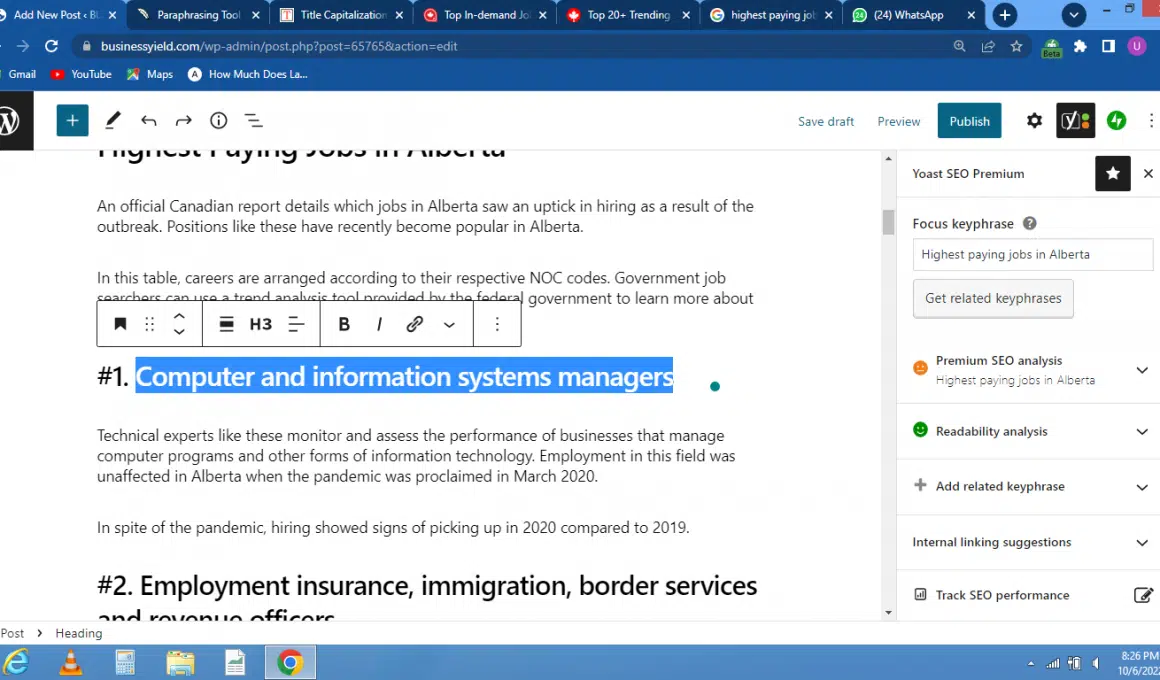Click the Publish button
The width and height of the screenshot is (1160, 680).
969,121
